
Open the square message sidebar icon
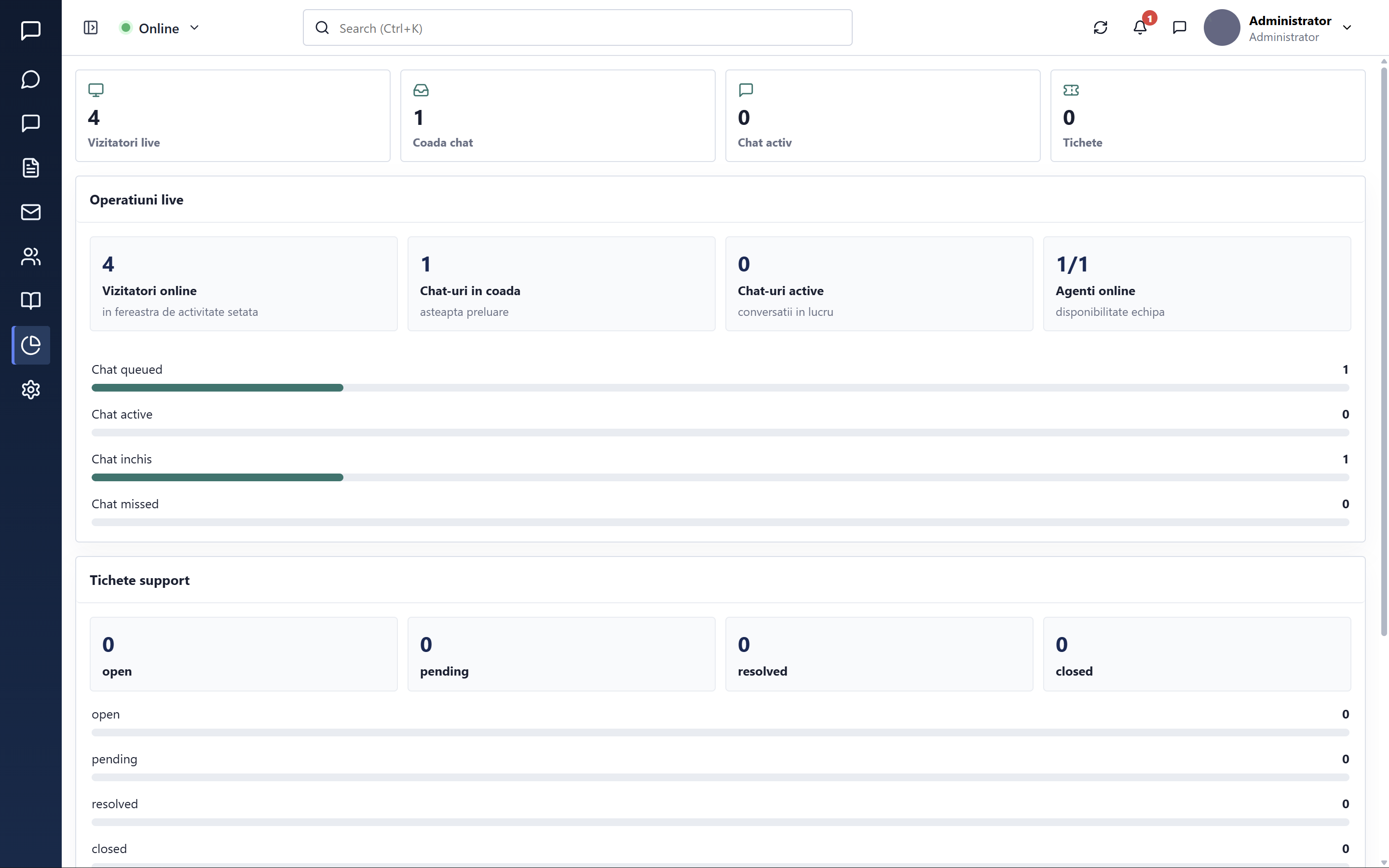click(x=30, y=123)
